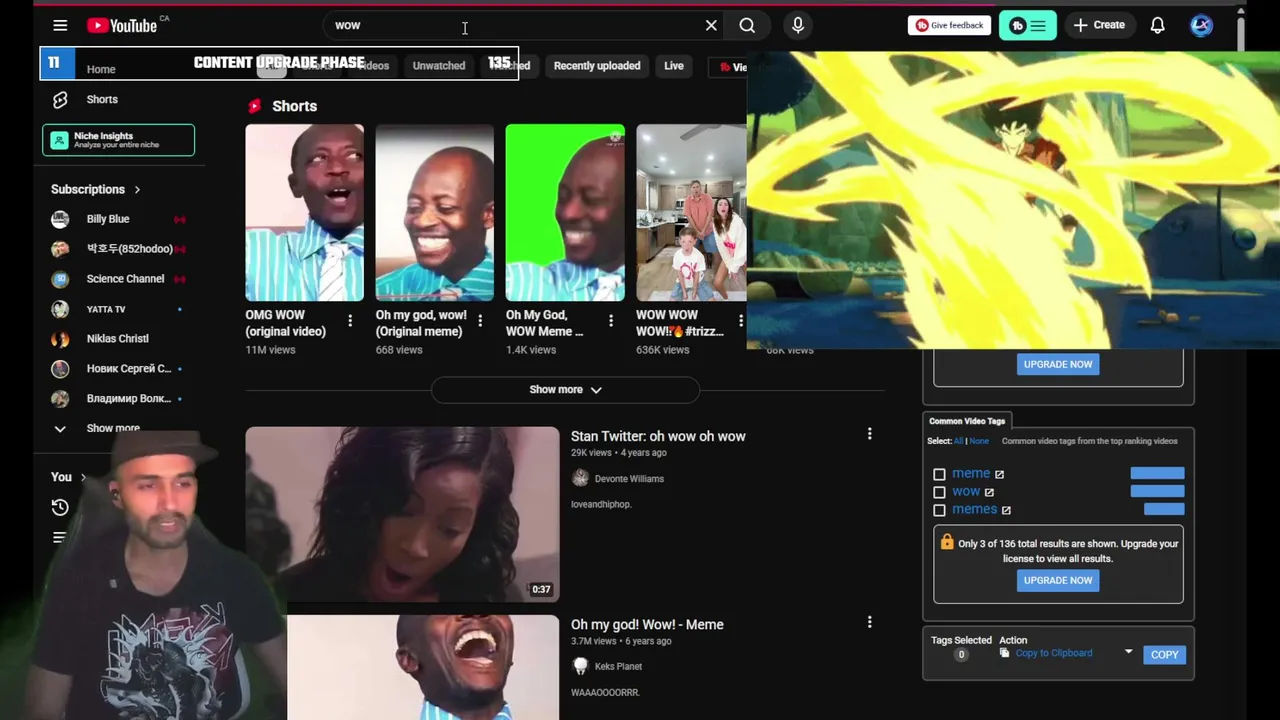Image resolution: width=1280 pixels, height=720 pixels.
Task: Open Science Channel avatar
Action: point(60,279)
